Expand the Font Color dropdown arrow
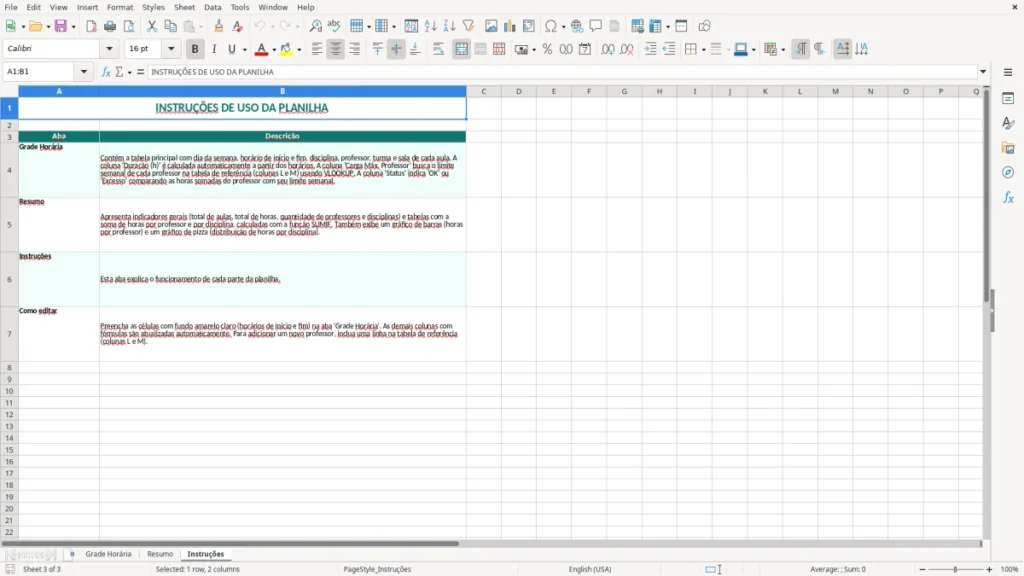This screenshot has width=1024, height=576. [x=274, y=50]
